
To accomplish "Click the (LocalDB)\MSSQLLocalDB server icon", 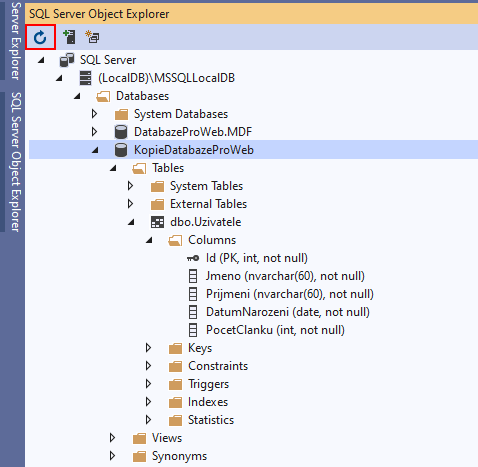I will (x=85, y=78).
